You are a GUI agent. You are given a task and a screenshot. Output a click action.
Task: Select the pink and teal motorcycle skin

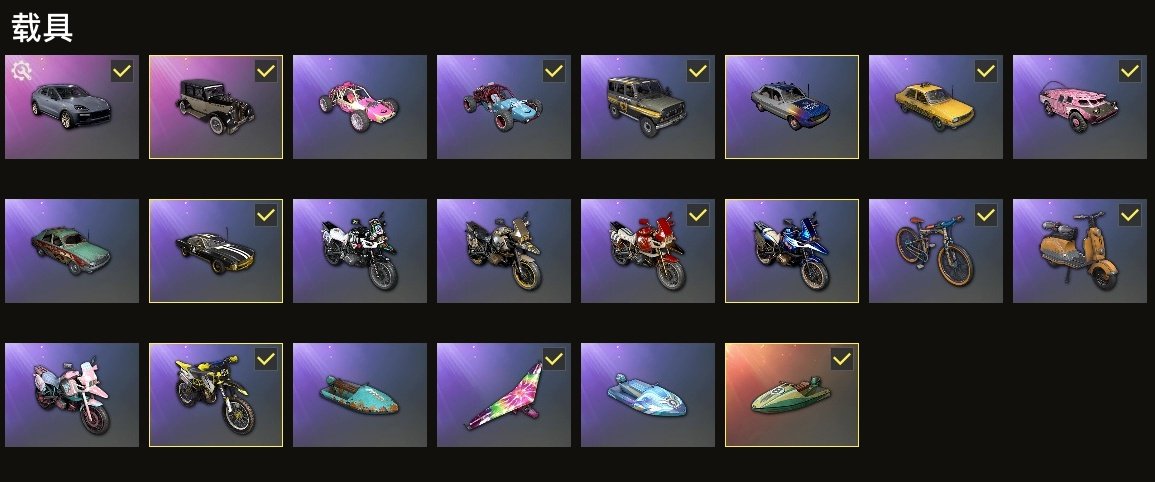(x=71, y=395)
